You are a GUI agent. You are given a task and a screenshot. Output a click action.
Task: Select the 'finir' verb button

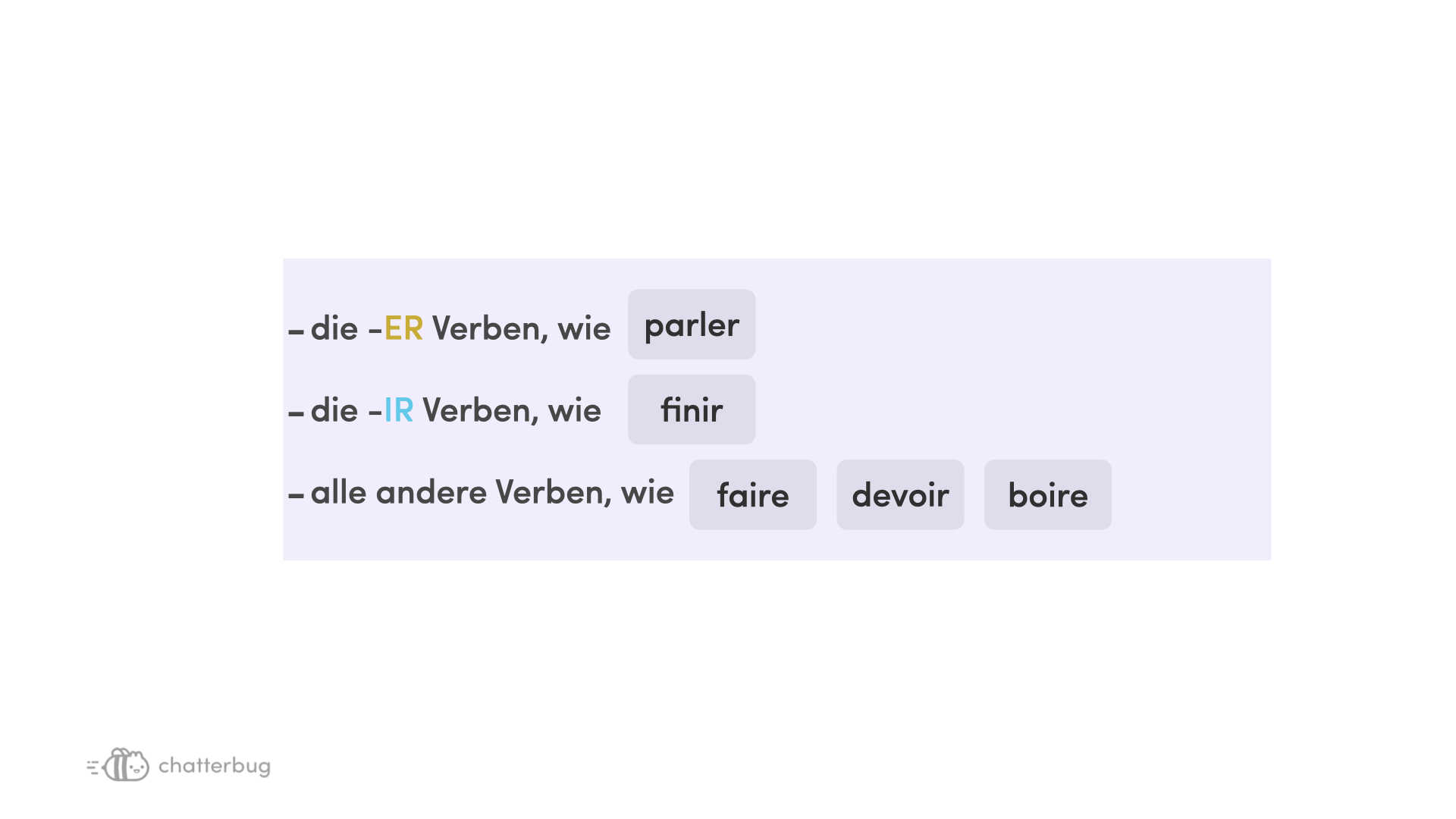click(x=691, y=409)
